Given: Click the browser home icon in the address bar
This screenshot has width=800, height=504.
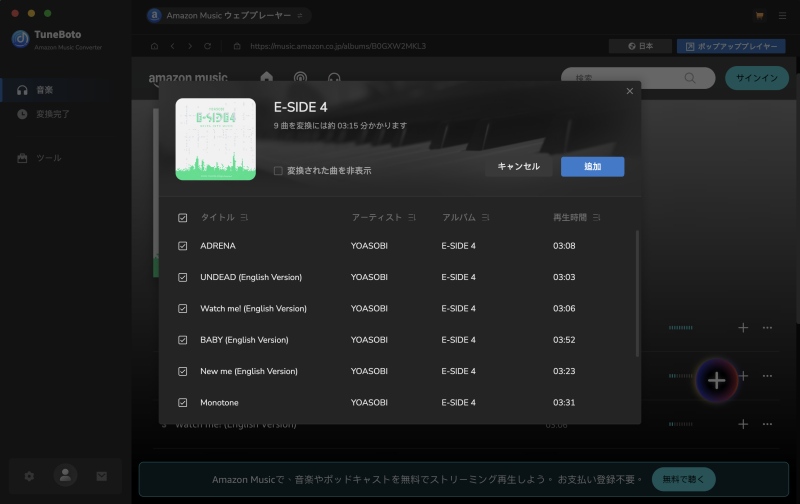Looking at the screenshot, I should pyautogui.click(x=155, y=46).
